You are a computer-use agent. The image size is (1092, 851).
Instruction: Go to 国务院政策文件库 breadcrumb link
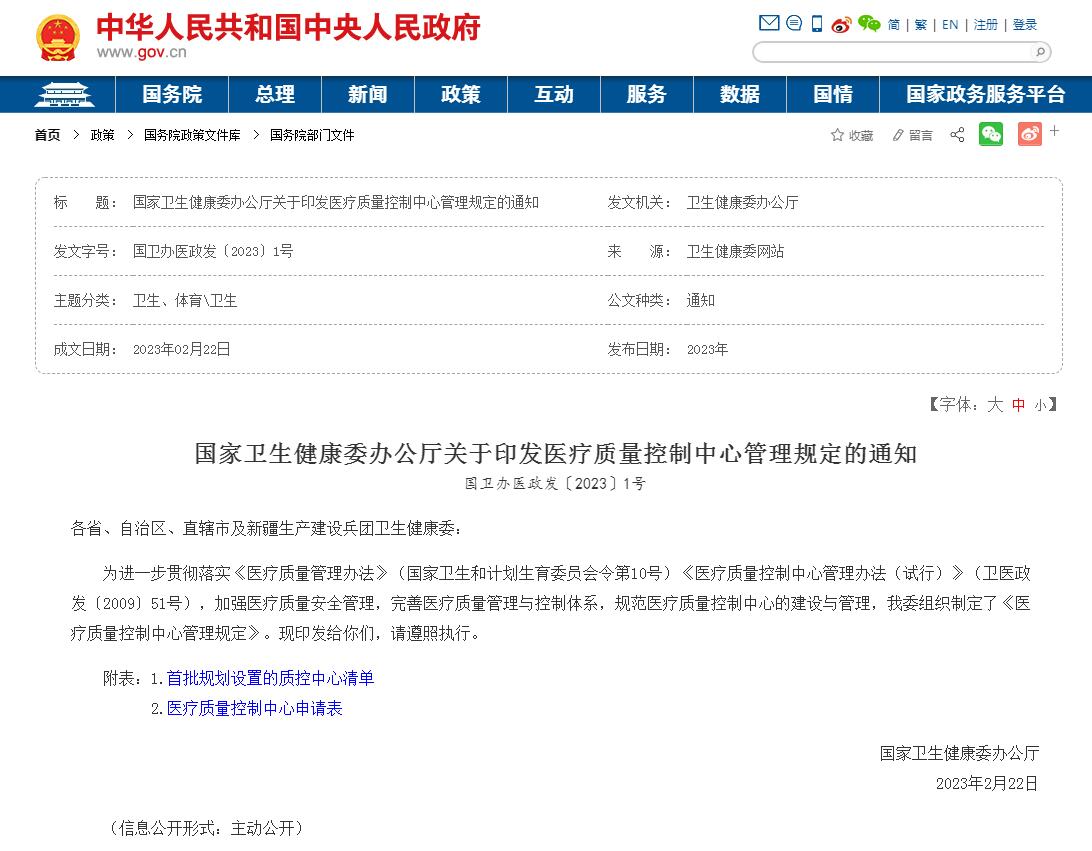coord(192,135)
